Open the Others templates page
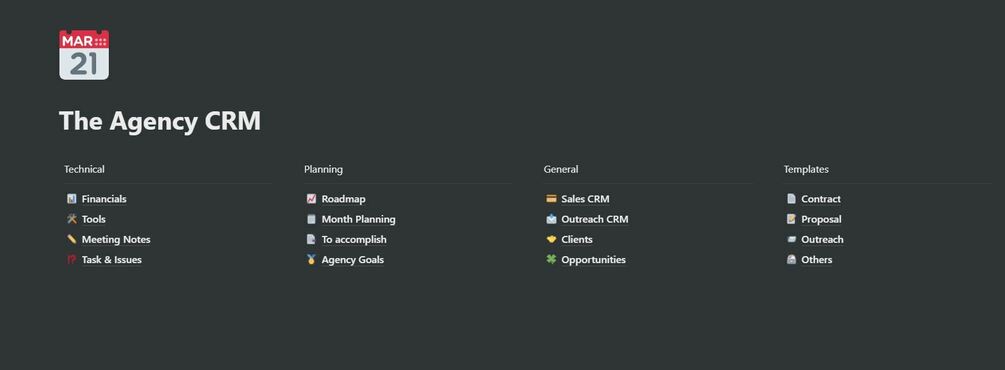The image size is (1005, 370). coord(817,260)
